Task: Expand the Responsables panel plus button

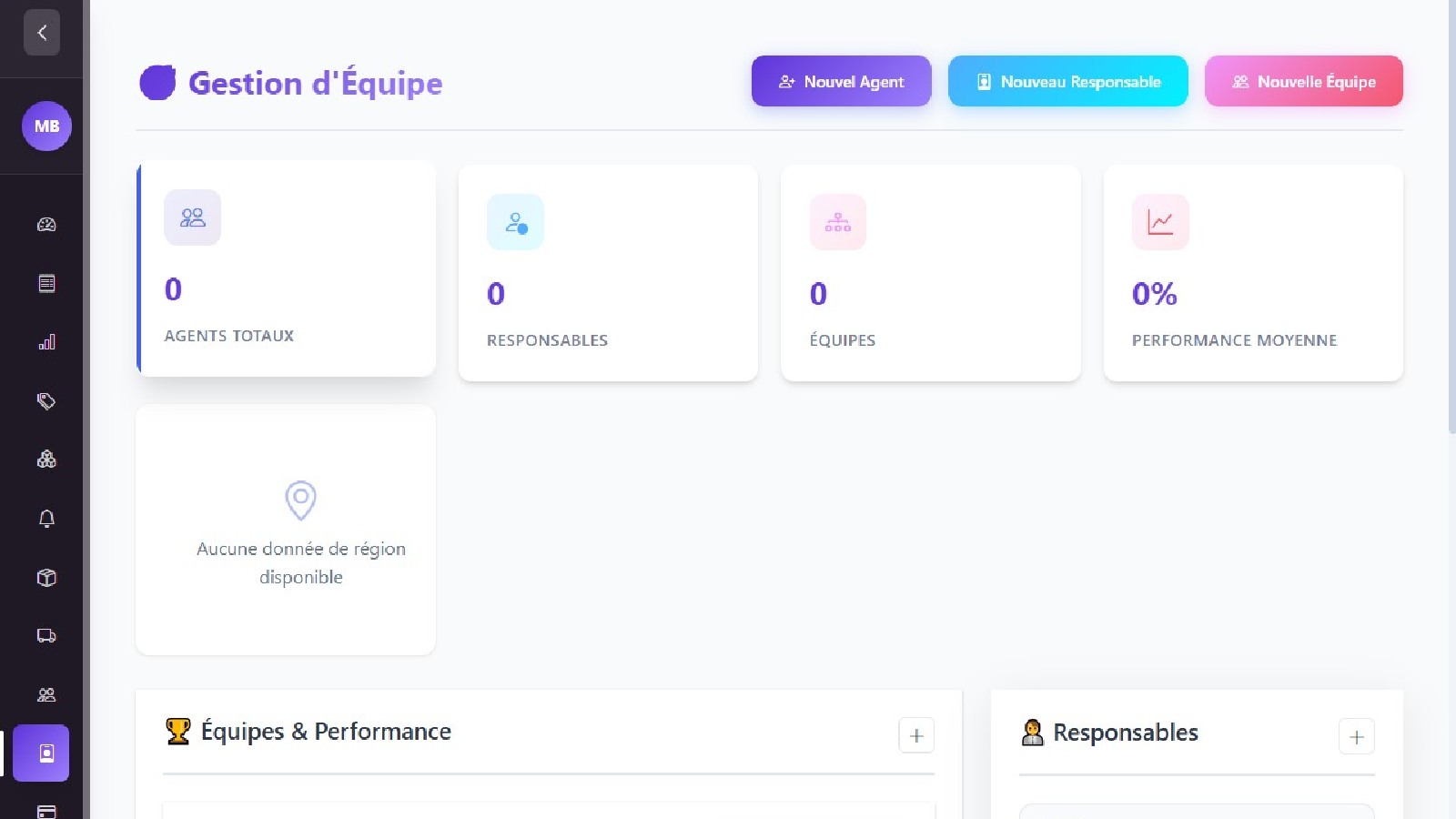Action: click(x=1356, y=737)
